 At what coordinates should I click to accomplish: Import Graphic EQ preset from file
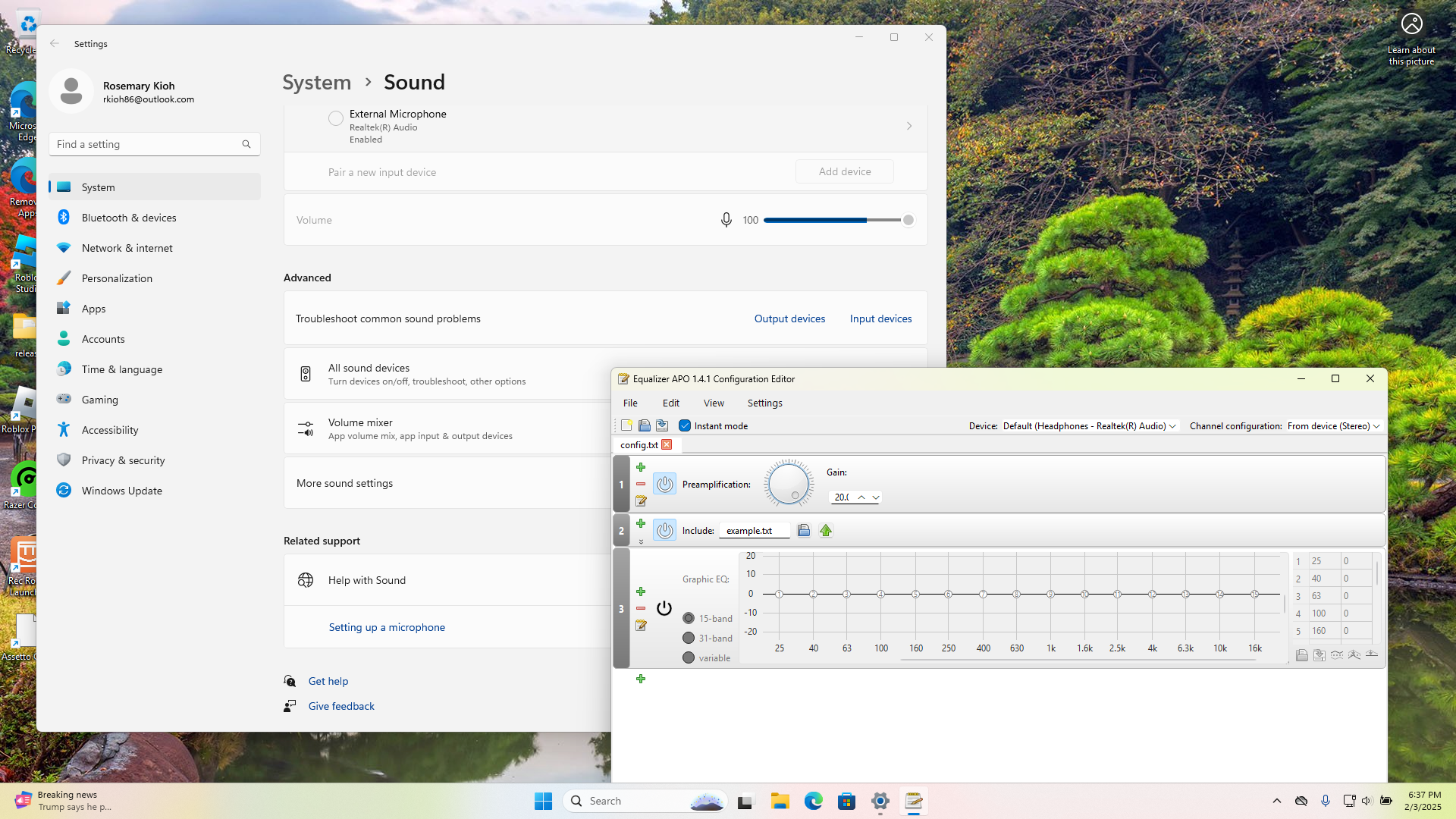pyautogui.click(x=1302, y=655)
